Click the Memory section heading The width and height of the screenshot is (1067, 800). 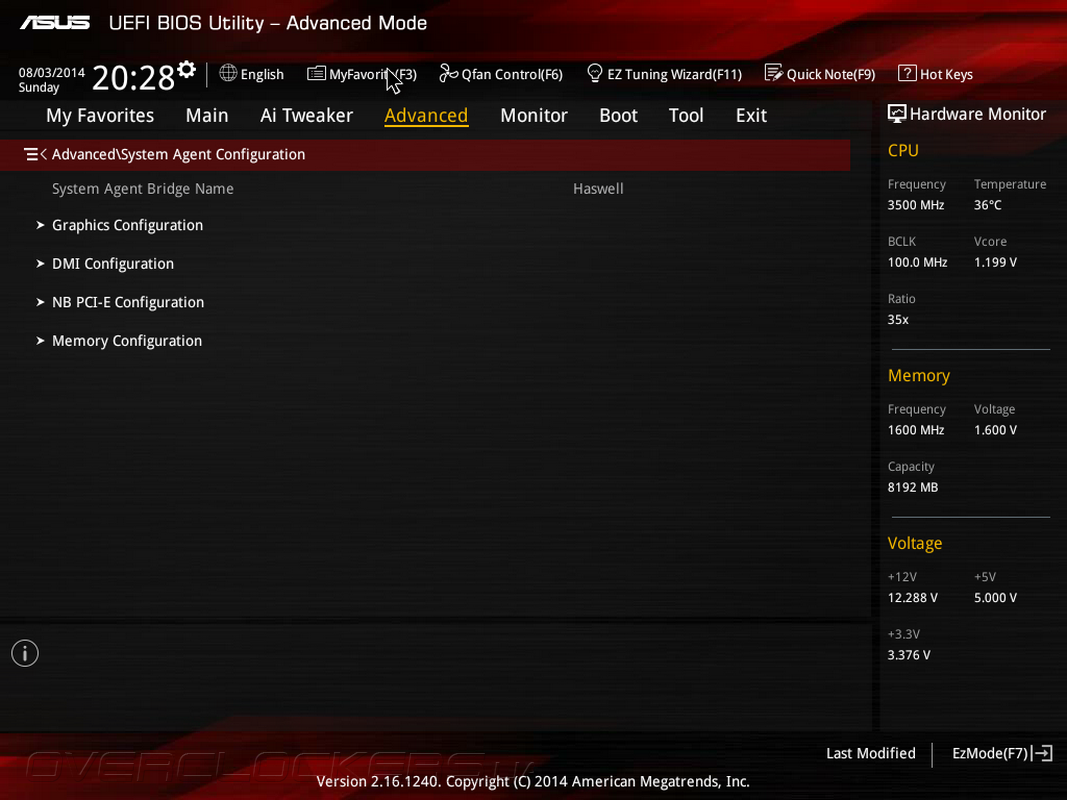click(x=919, y=376)
